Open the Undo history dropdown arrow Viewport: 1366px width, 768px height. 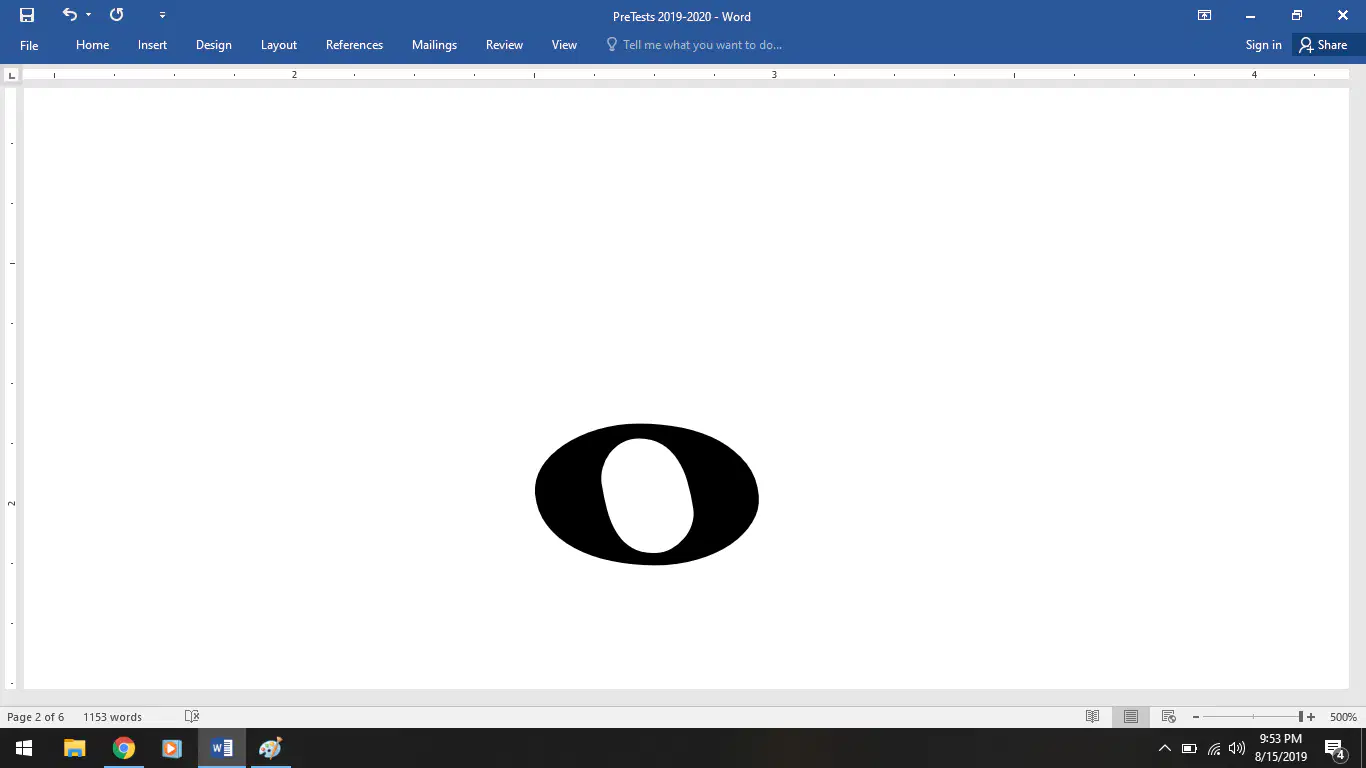pyautogui.click(x=88, y=15)
